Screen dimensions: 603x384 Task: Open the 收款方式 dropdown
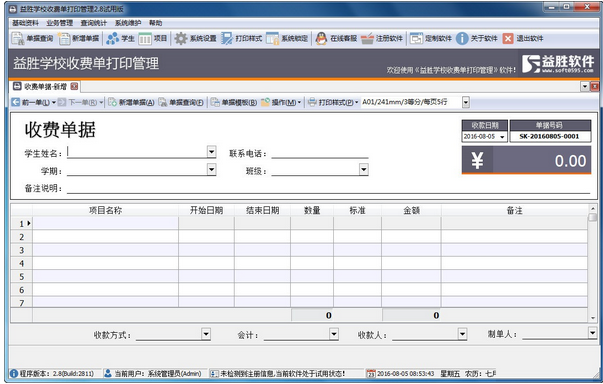(206, 334)
